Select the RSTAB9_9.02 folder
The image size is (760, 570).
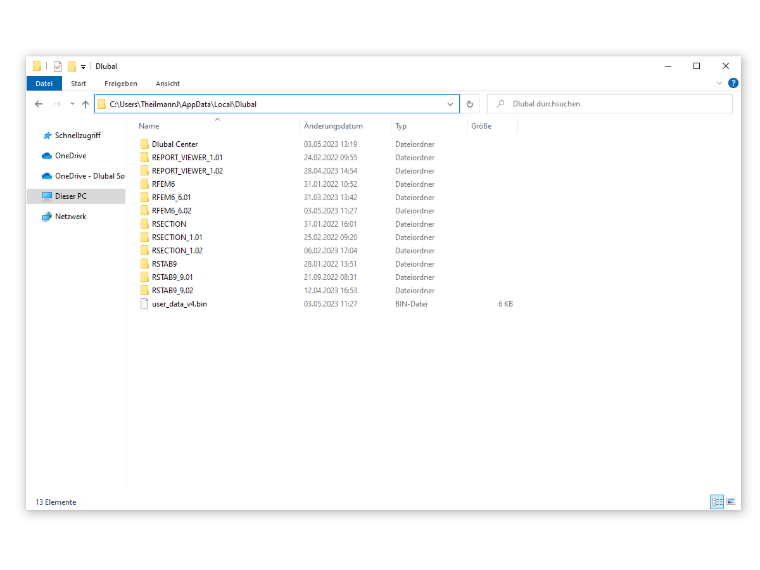173,290
